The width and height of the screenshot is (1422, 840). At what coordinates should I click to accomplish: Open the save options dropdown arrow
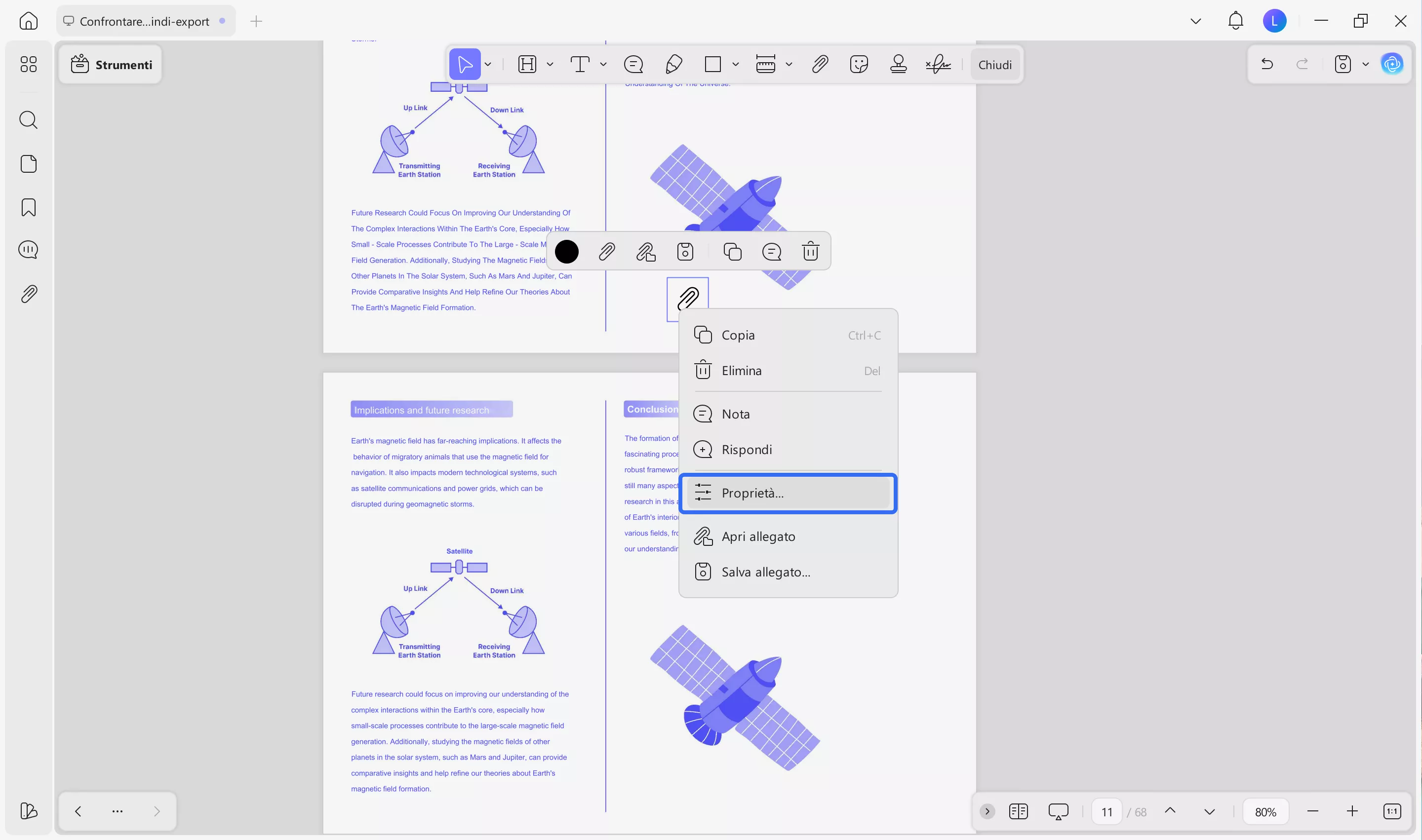tap(1365, 65)
